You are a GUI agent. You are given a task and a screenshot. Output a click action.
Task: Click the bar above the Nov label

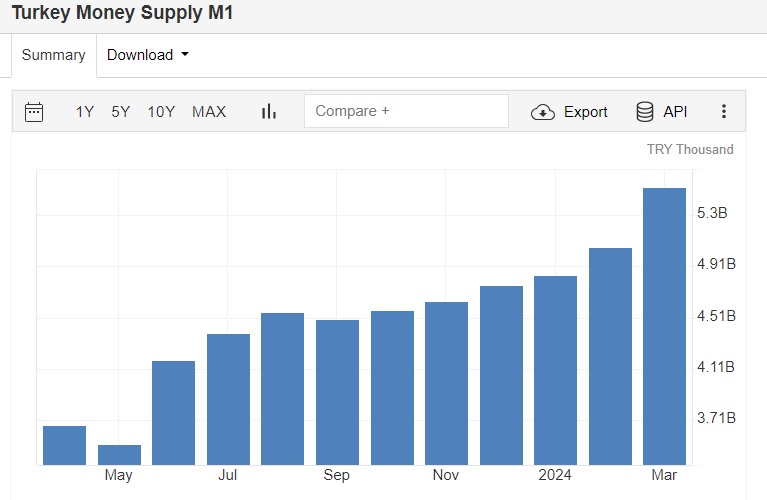[x=447, y=384]
